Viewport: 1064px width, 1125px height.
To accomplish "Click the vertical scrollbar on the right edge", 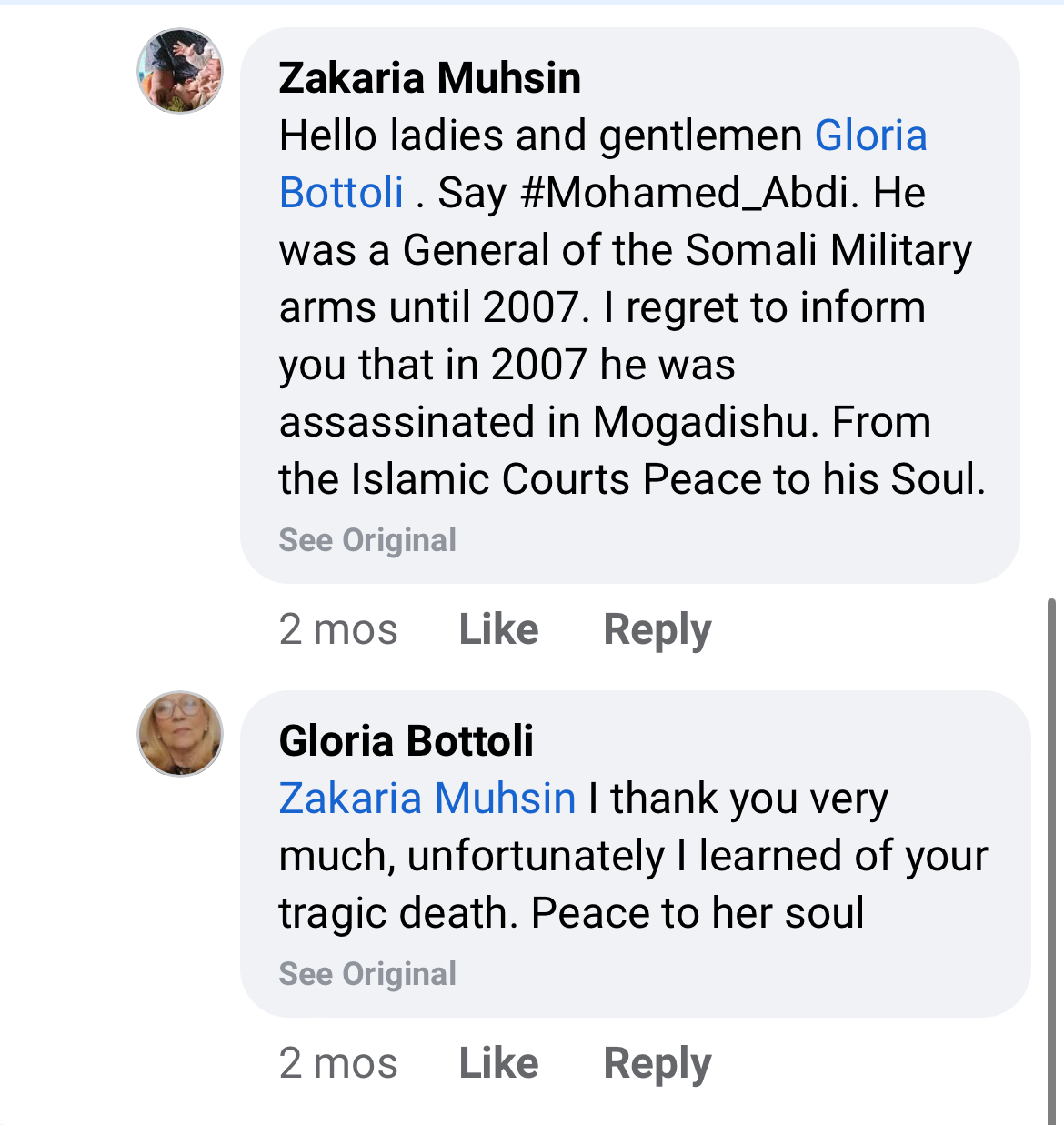I will tap(1052, 855).
